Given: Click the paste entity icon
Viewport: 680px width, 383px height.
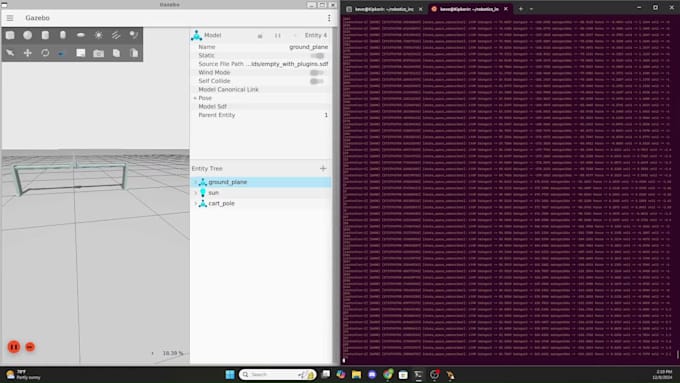Looking at the screenshot, I should coord(134,53).
